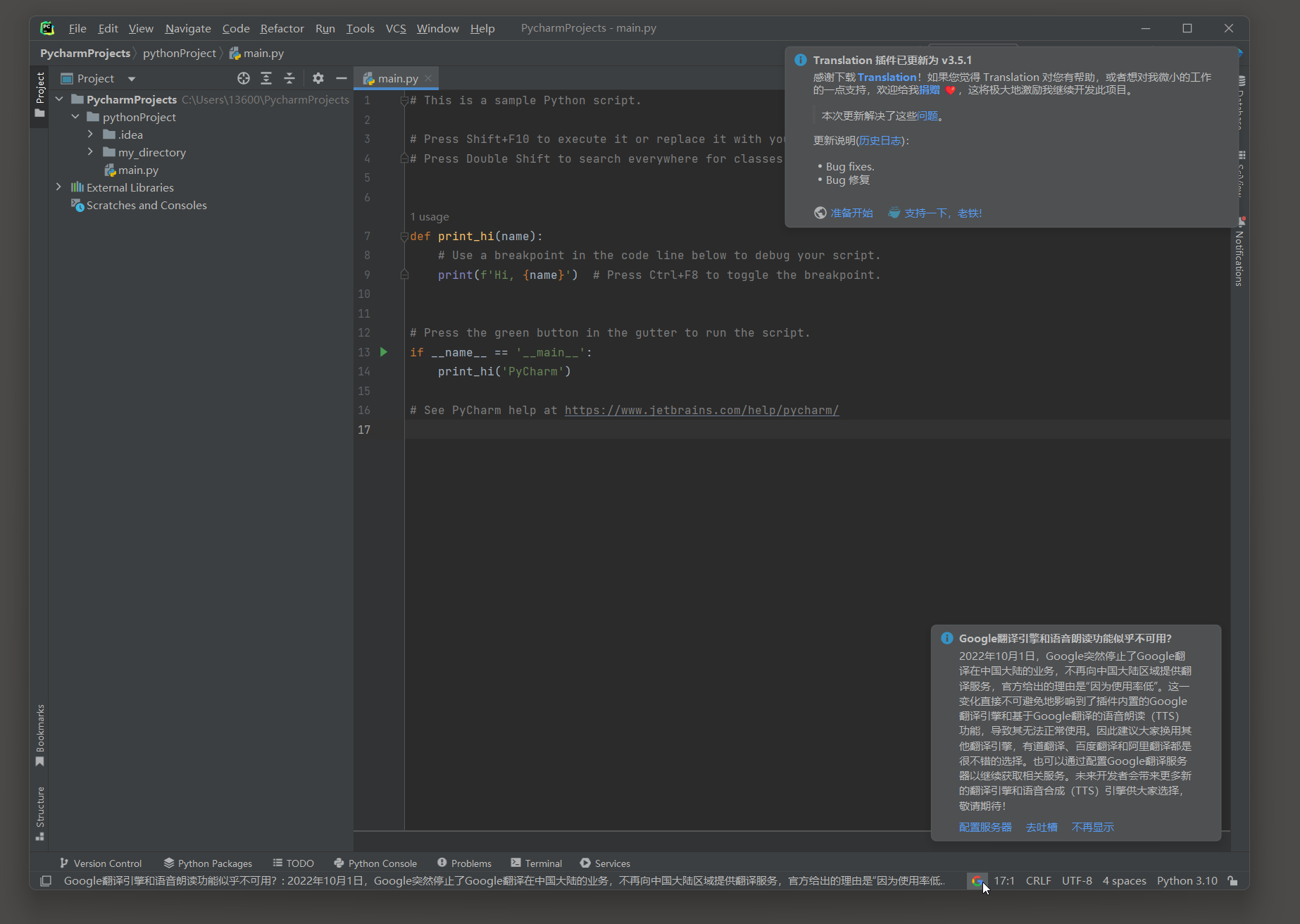Click the 准备开始 link in notification

[851, 213]
